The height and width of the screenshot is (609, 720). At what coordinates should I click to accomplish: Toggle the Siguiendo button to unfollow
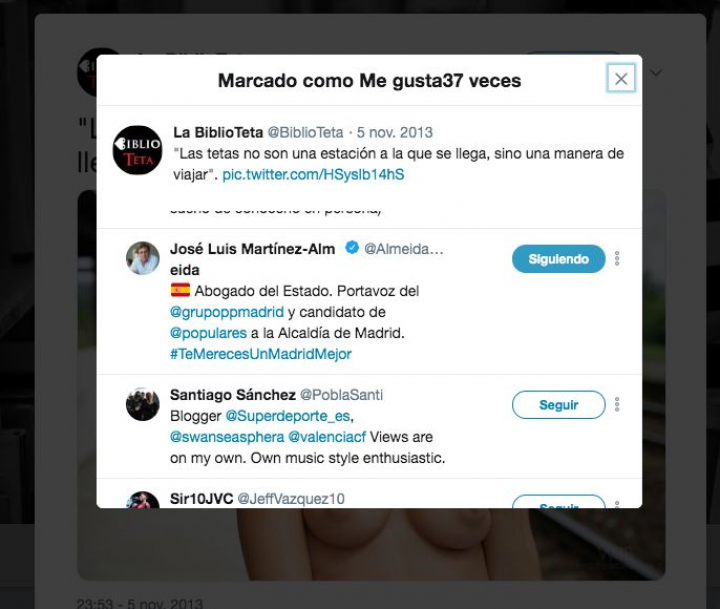coord(558,259)
